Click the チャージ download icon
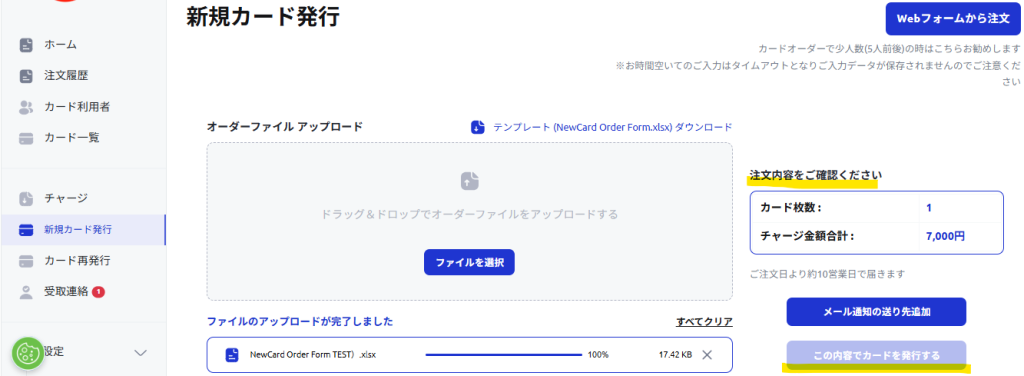This screenshot has height=376, width=1024. point(26,198)
